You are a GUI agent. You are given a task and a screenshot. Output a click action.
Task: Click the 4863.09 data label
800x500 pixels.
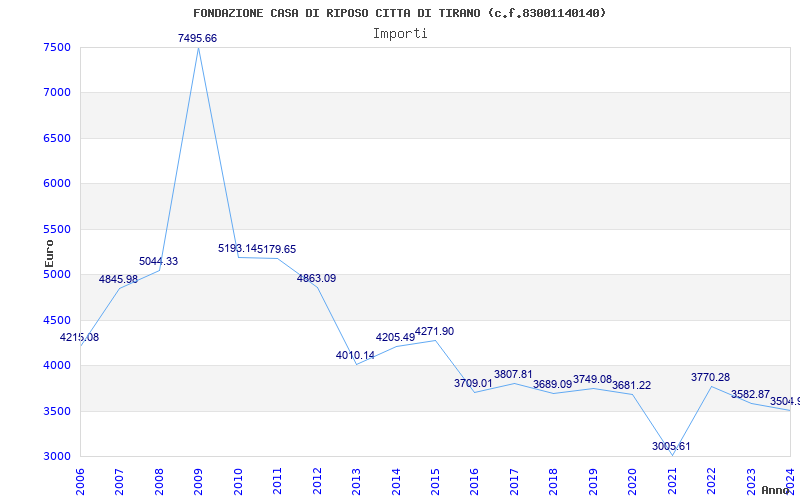coord(316,278)
